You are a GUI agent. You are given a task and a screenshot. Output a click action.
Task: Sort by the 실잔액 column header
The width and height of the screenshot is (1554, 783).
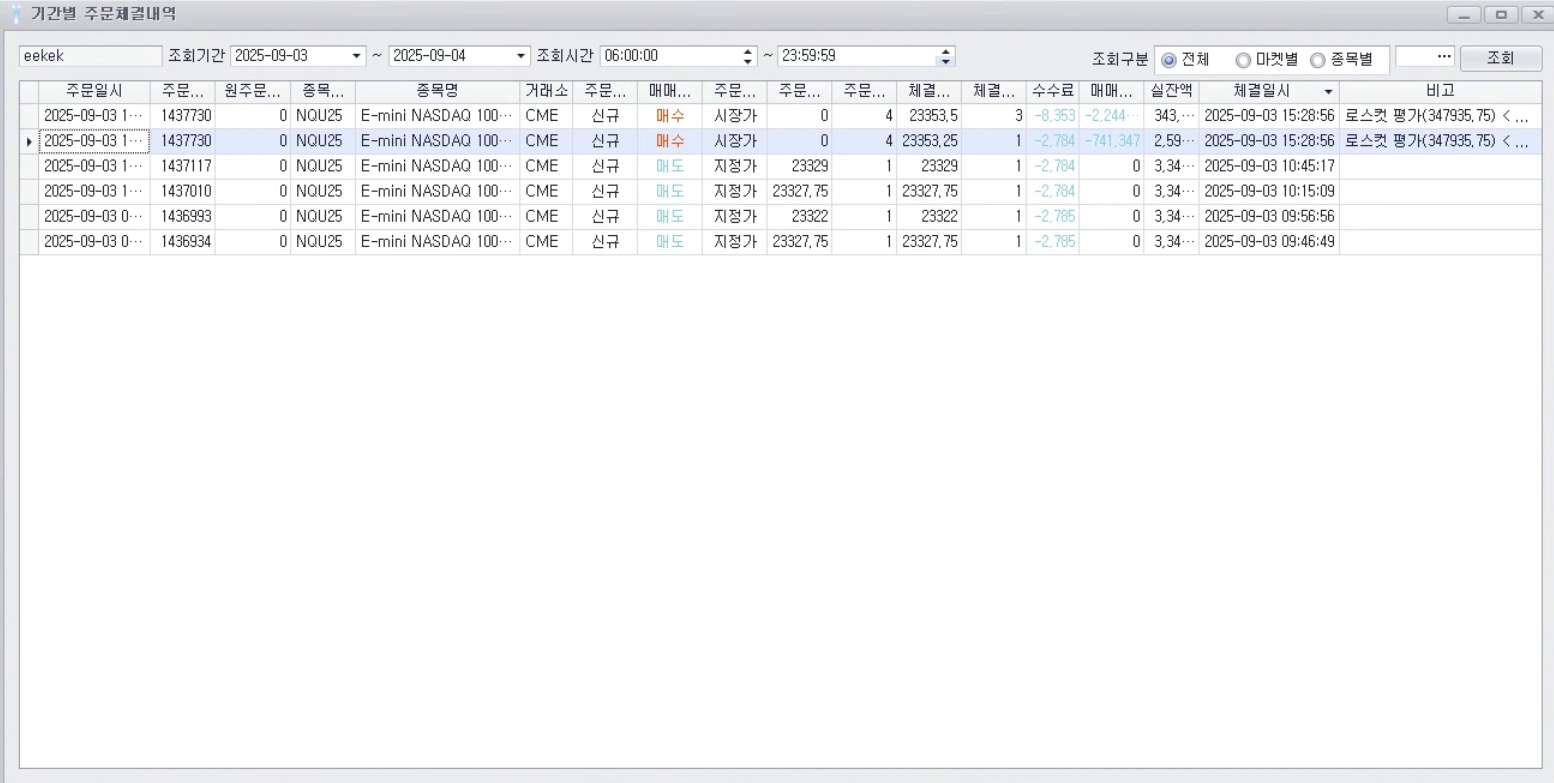tap(1171, 91)
